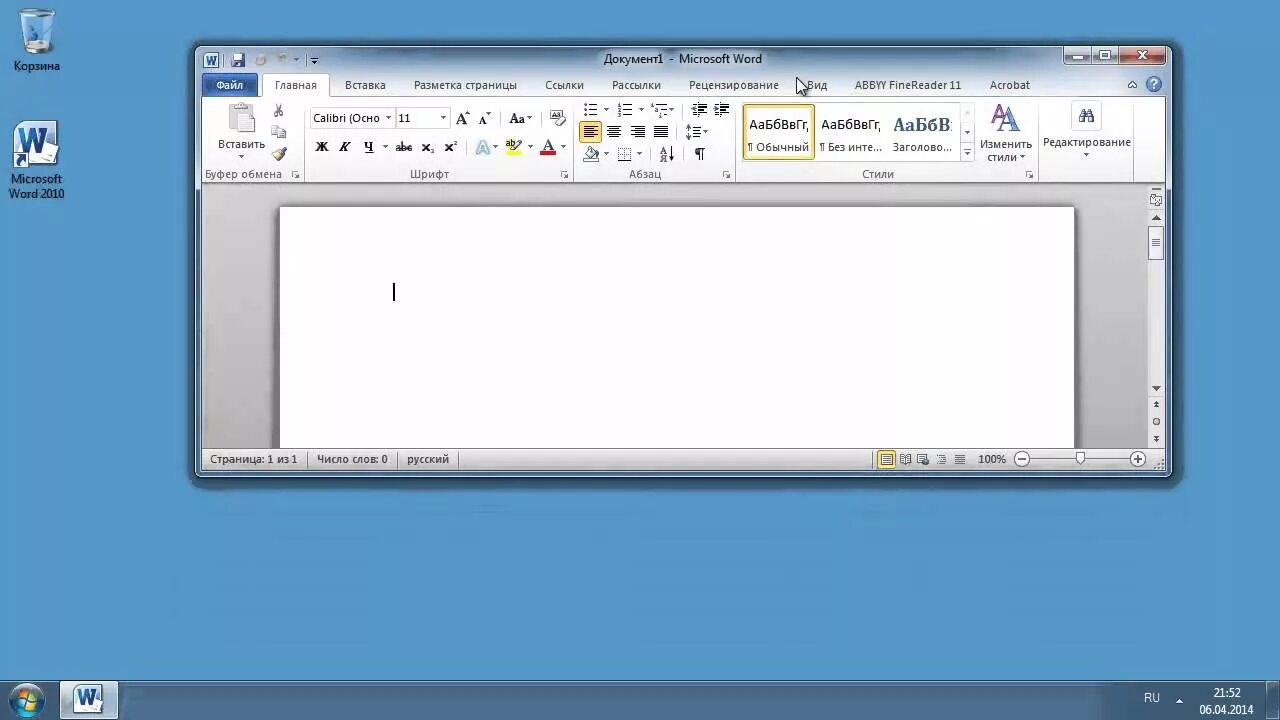Apply the Без интервала style
The image size is (1280, 720).
(x=850, y=132)
